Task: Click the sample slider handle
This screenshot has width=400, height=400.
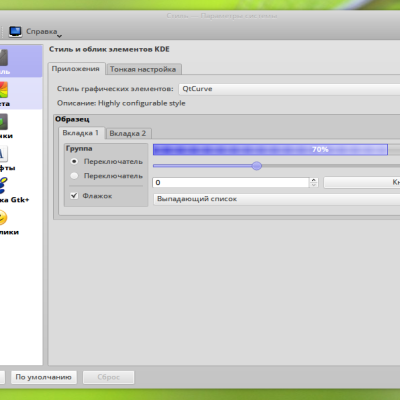Action: tap(257, 166)
